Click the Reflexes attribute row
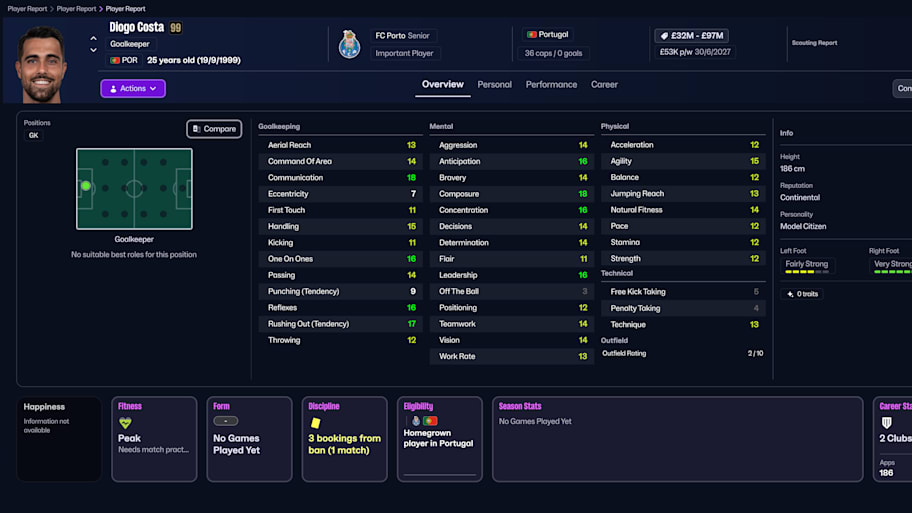This screenshot has height=513, width=912. pos(341,308)
